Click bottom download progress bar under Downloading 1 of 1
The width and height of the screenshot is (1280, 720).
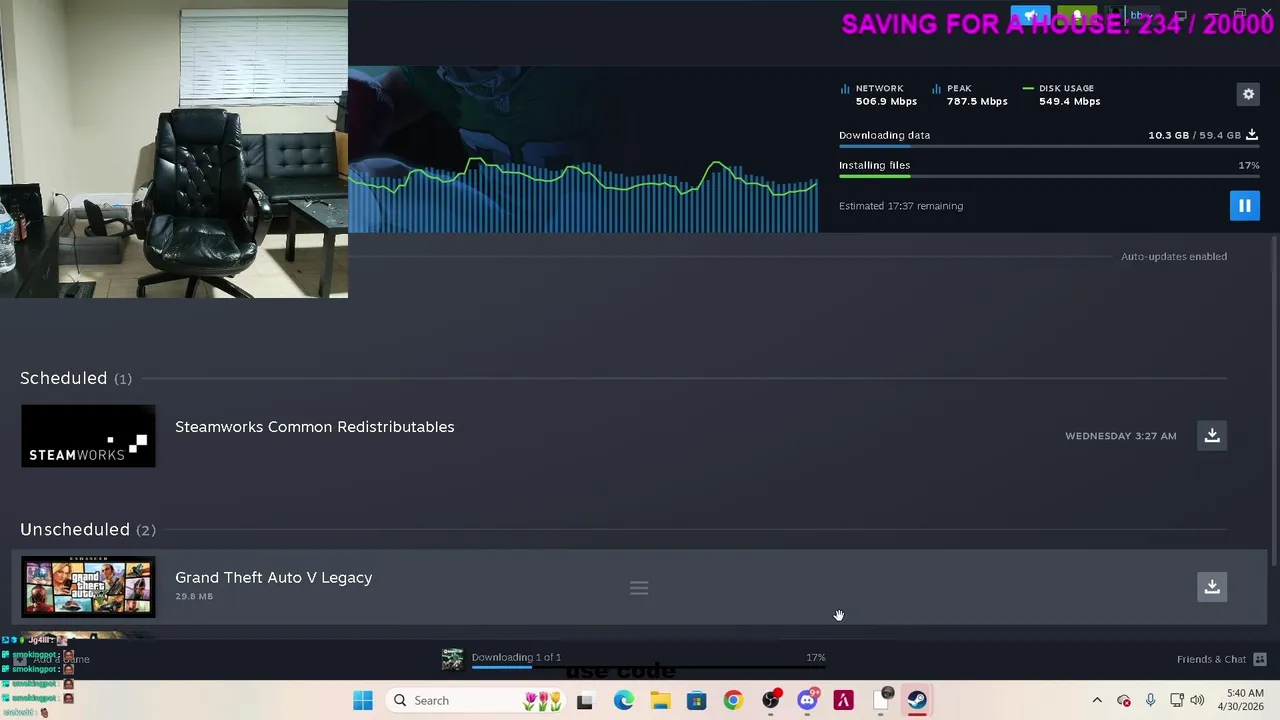648,668
